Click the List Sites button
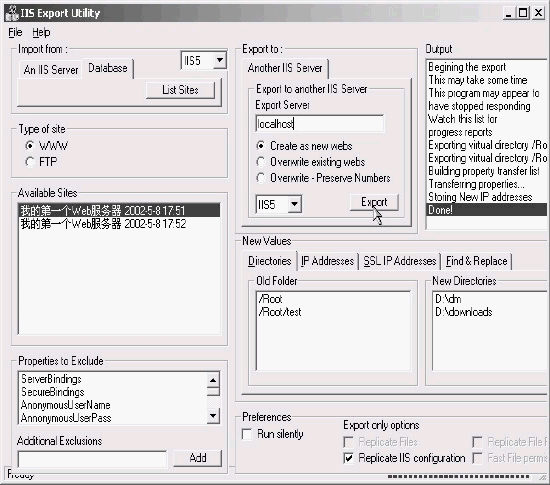The height and width of the screenshot is (485, 550). tap(180, 90)
